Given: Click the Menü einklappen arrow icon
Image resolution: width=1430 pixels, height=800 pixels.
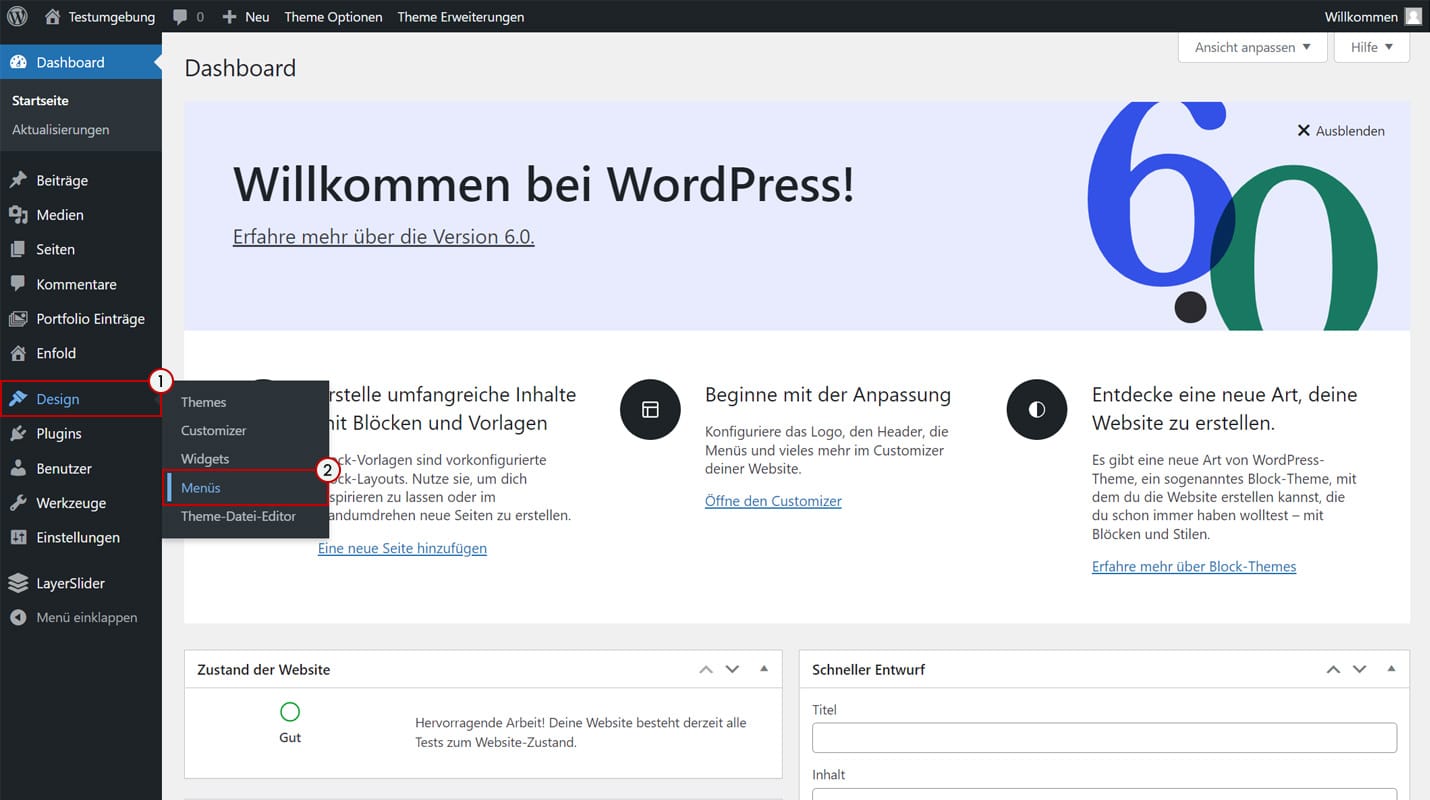Looking at the screenshot, I should point(18,618).
